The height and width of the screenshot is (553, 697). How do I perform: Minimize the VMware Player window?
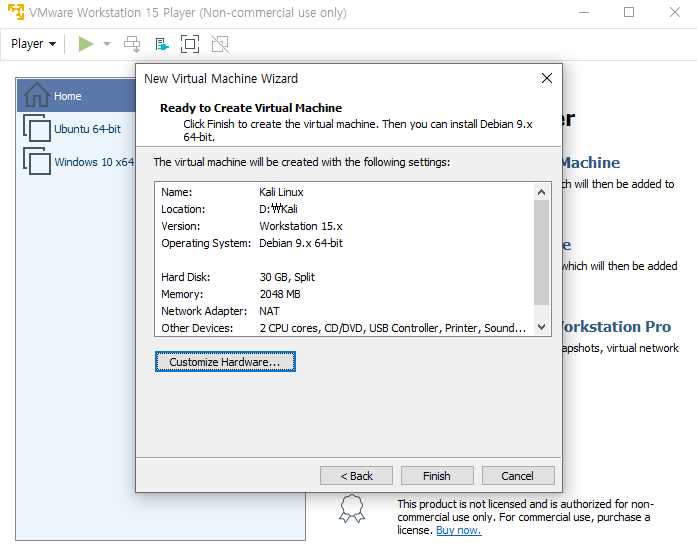coord(584,12)
